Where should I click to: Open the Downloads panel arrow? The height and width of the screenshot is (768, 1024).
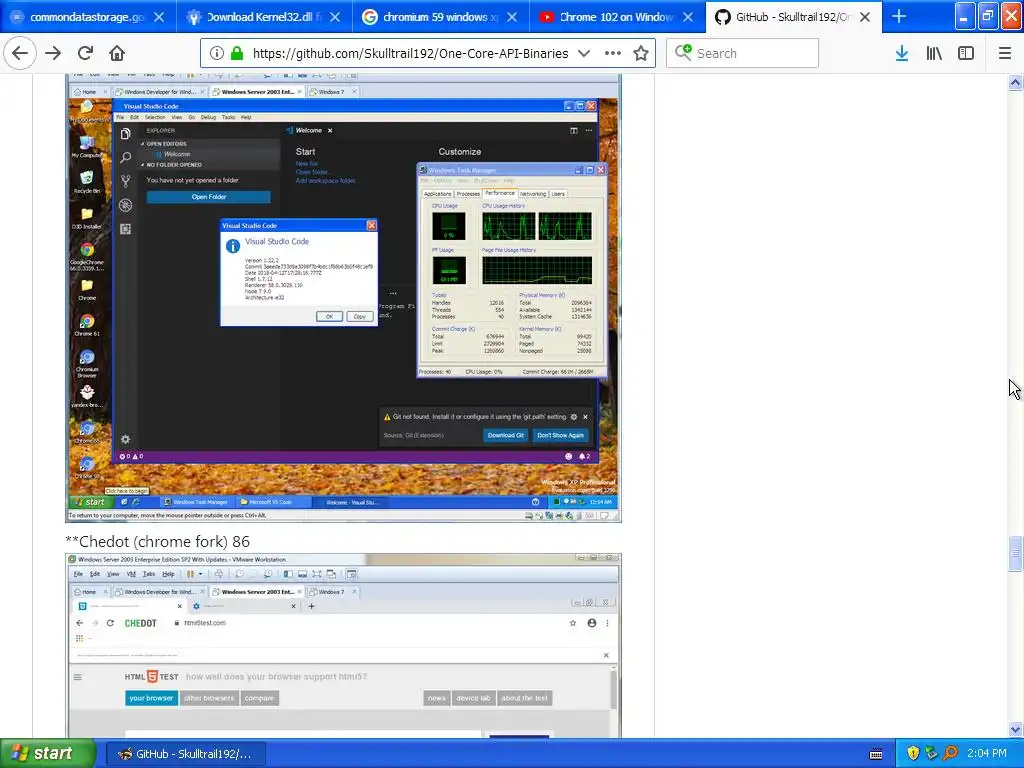click(x=902, y=54)
